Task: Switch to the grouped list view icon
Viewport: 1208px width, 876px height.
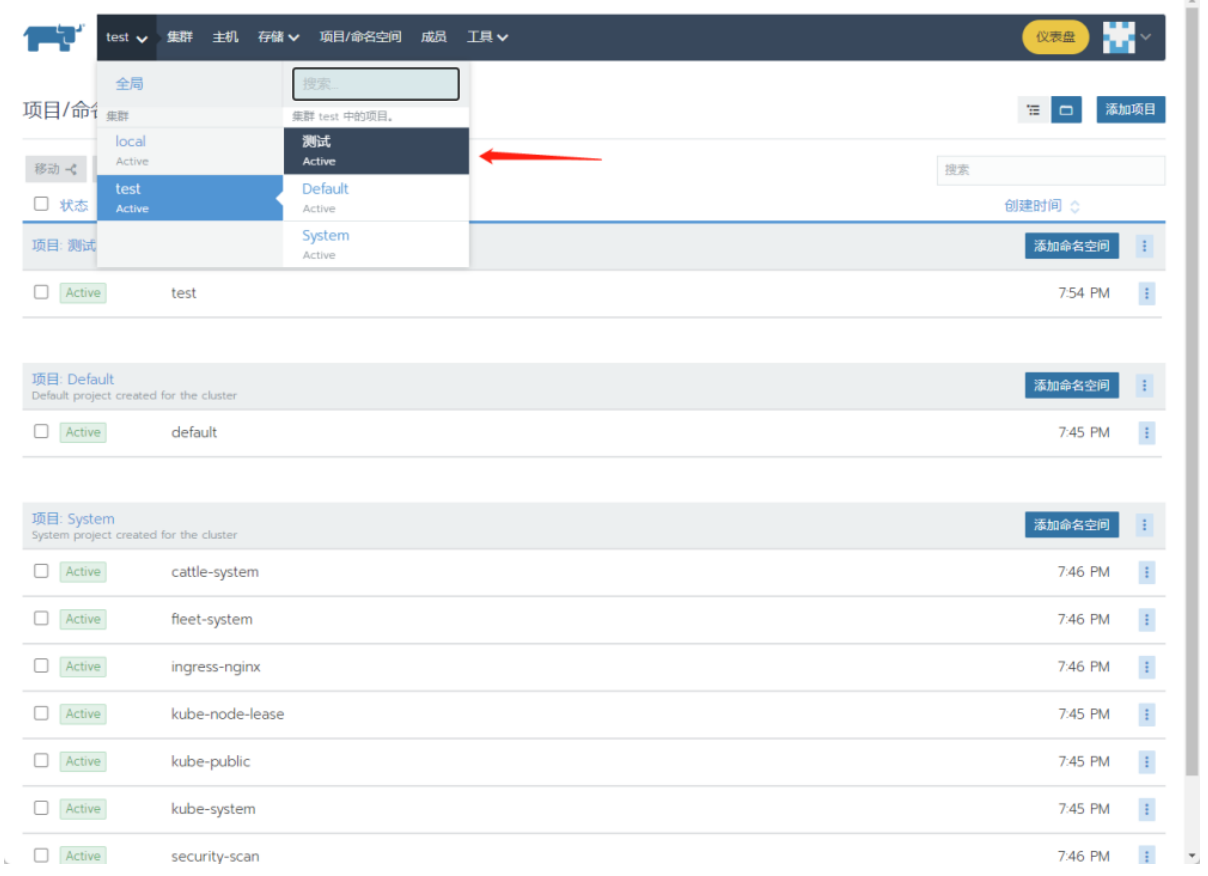Action: pyautogui.click(x=1033, y=110)
